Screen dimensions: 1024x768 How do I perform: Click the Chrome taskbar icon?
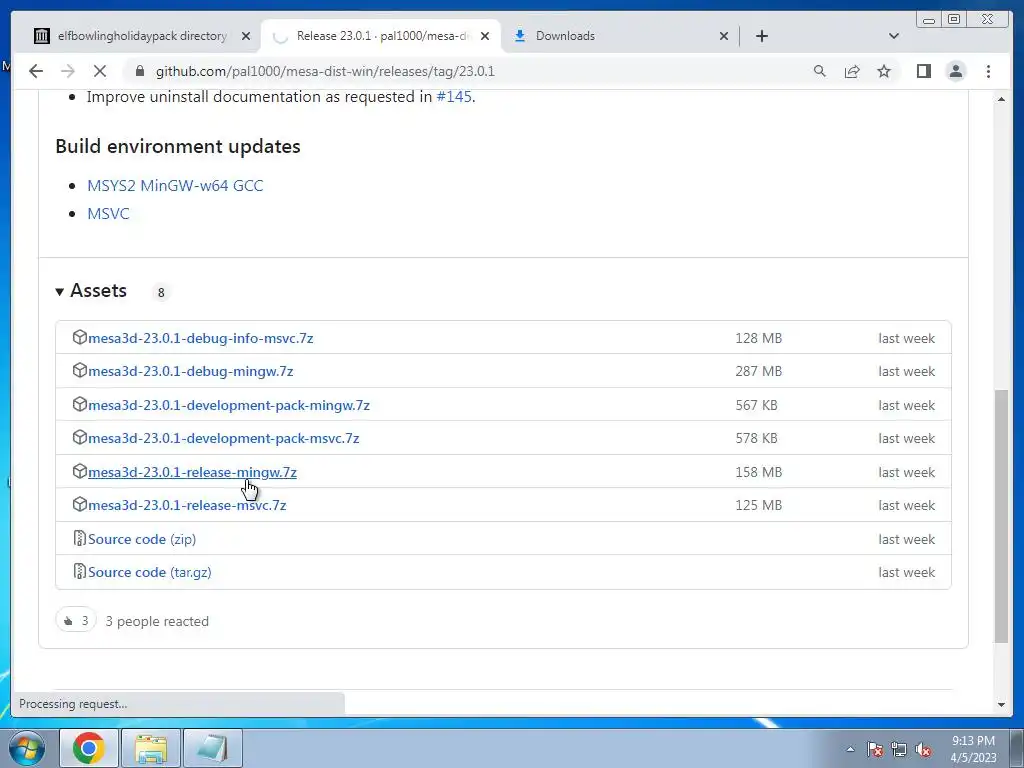tap(89, 748)
